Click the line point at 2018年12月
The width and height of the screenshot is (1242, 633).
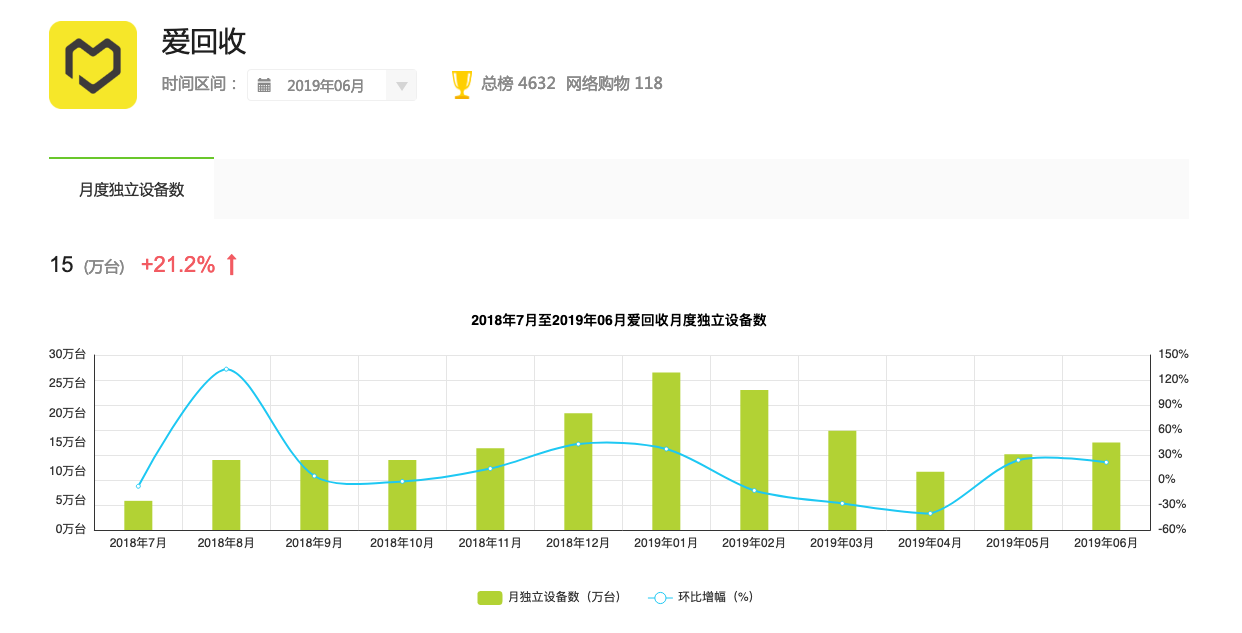click(x=578, y=444)
